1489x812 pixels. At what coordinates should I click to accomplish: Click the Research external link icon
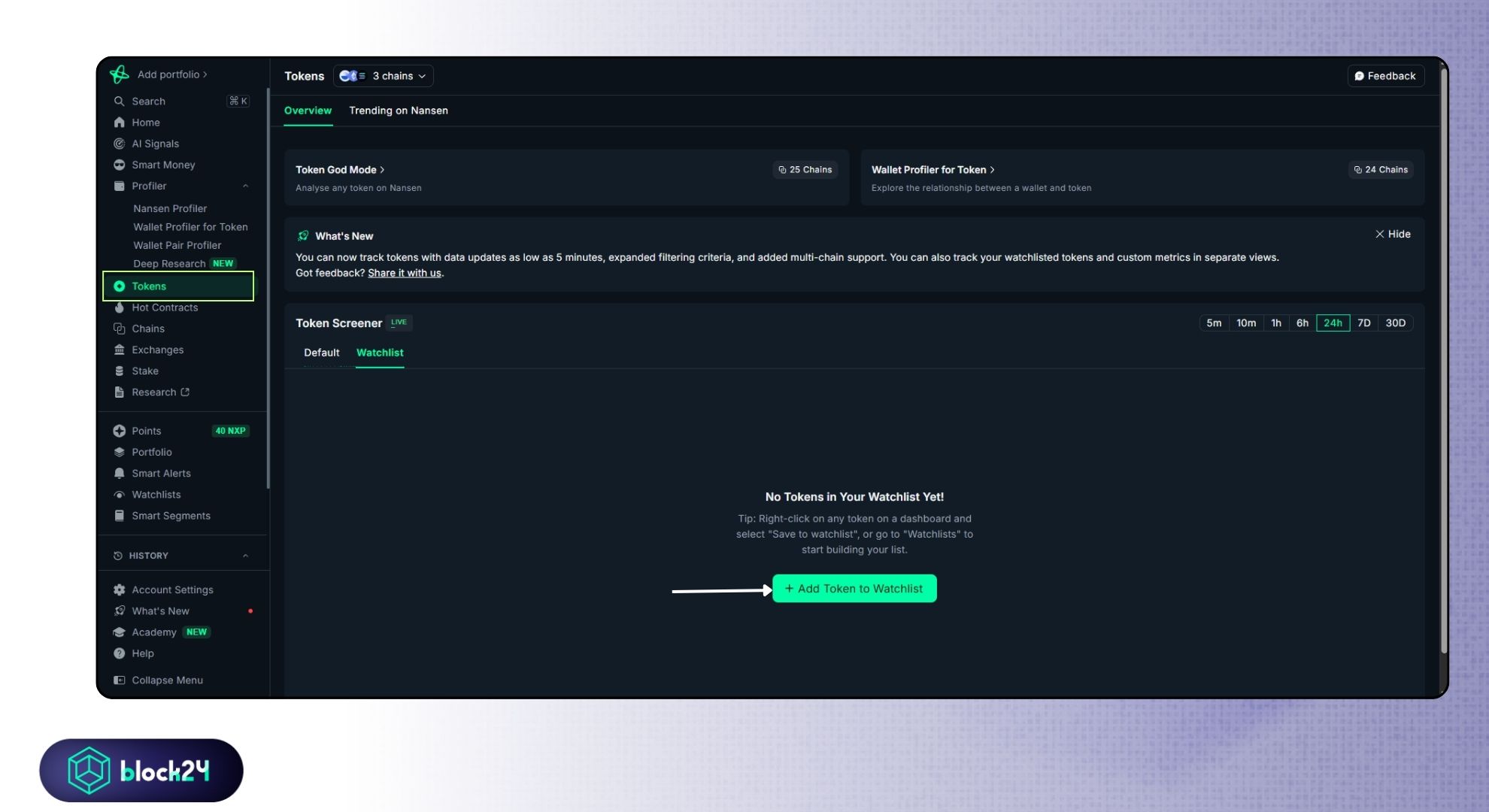click(x=185, y=392)
